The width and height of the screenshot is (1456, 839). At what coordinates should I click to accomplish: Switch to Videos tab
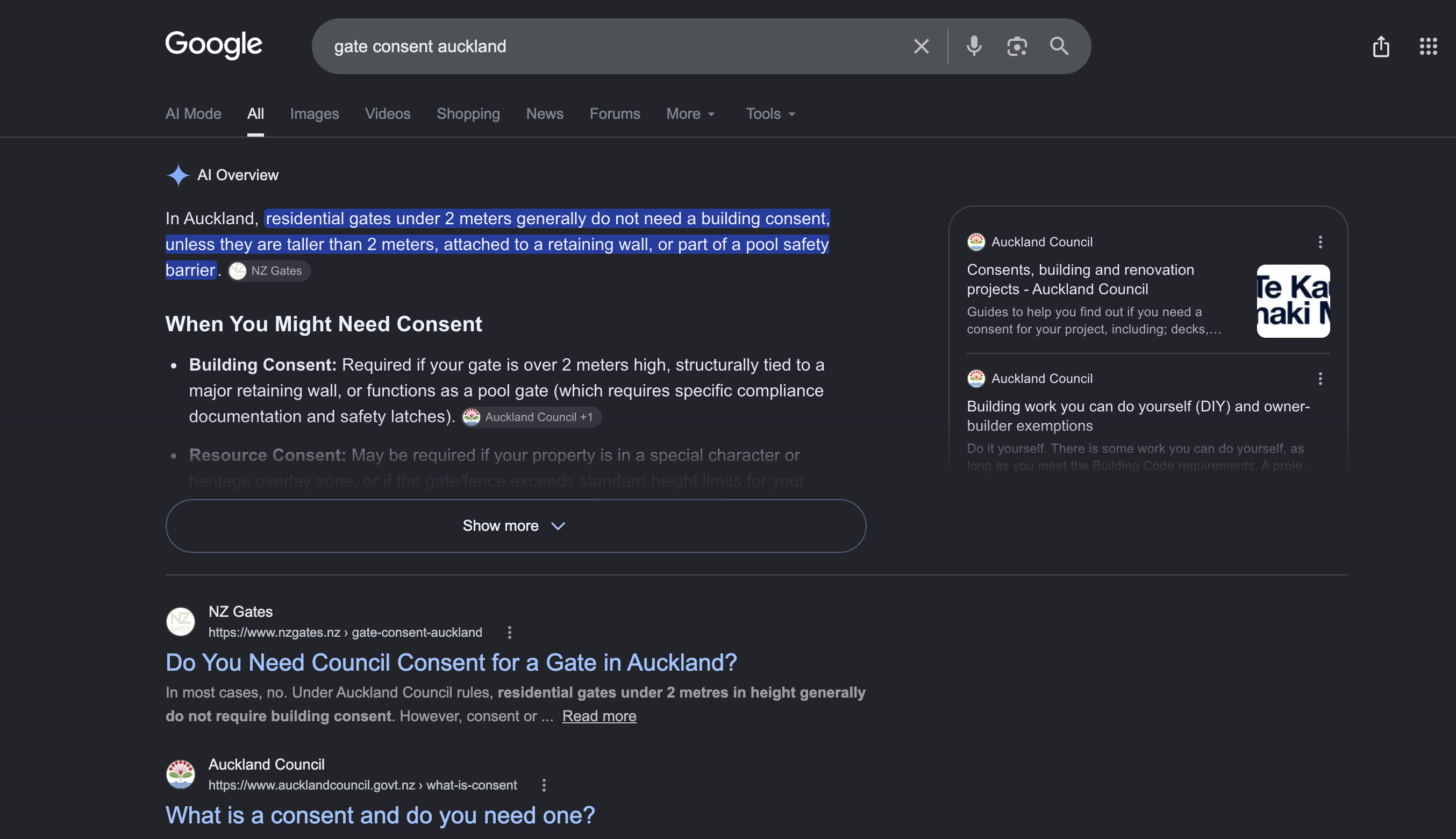coord(388,114)
